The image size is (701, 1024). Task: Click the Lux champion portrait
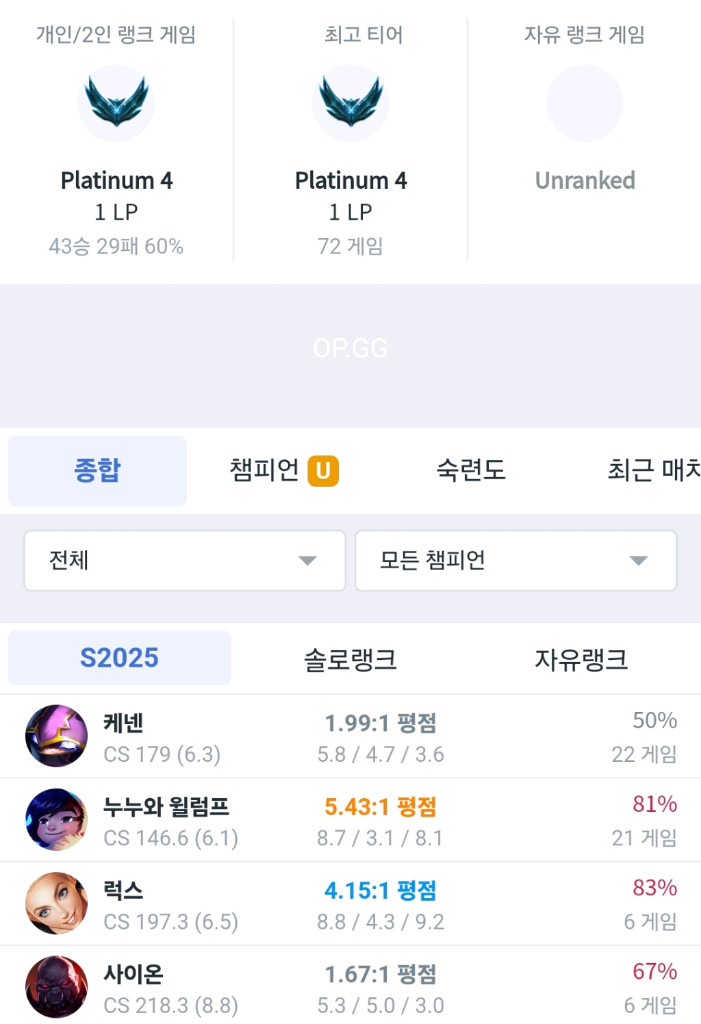pyautogui.click(x=56, y=903)
